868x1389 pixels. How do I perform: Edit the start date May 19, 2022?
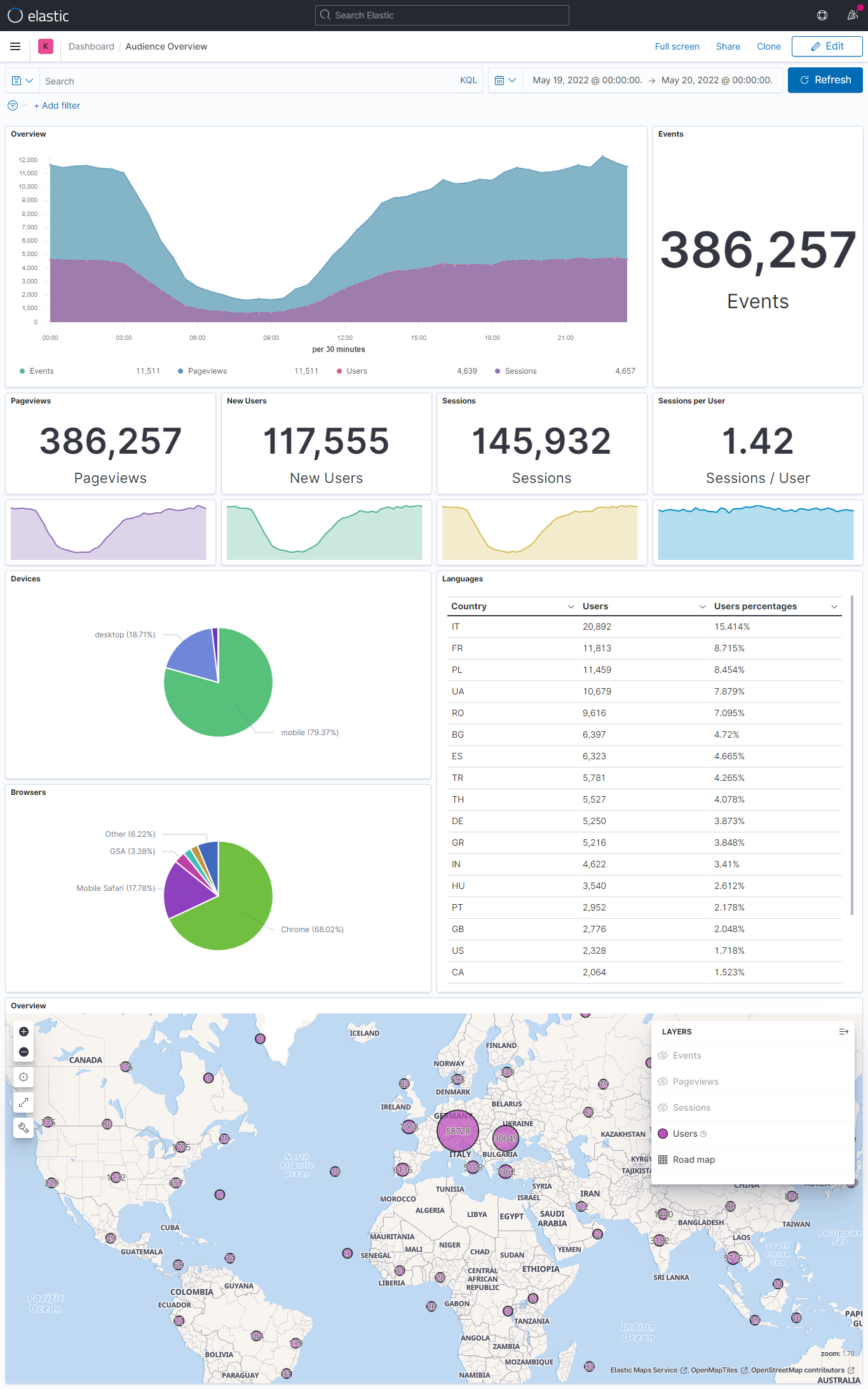pos(587,80)
